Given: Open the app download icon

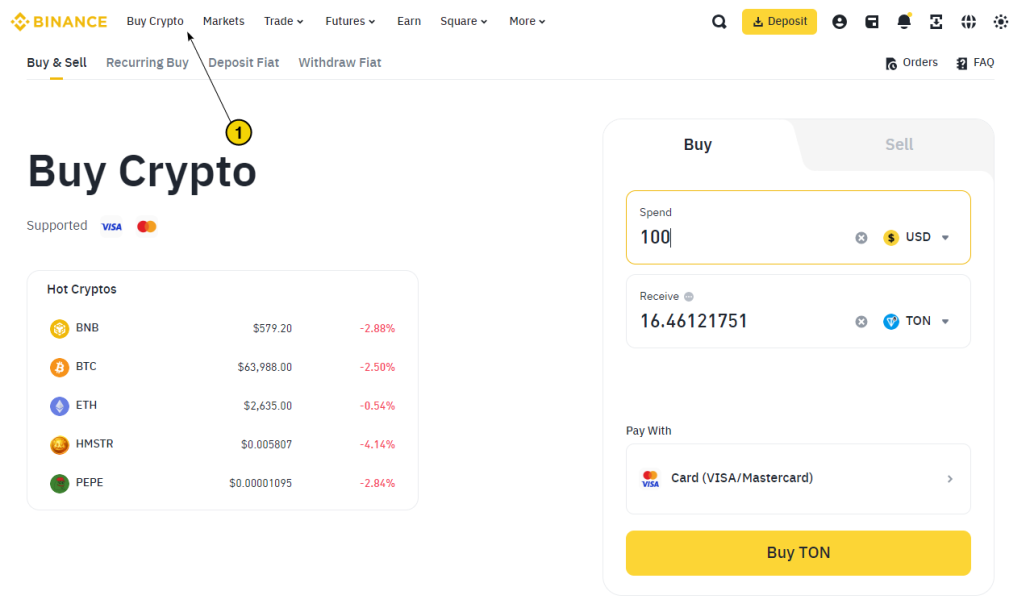Looking at the screenshot, I should [936, 20].
